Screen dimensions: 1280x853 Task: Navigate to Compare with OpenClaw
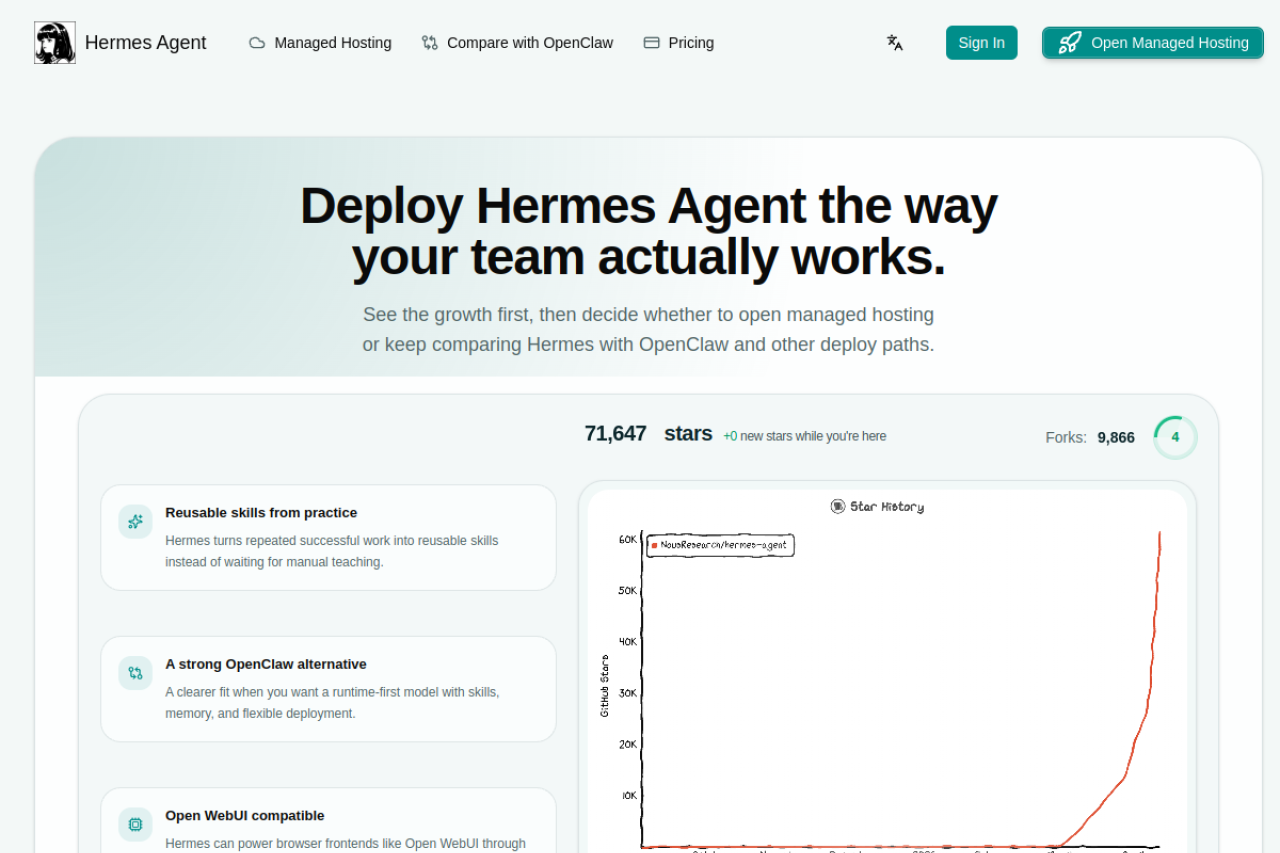[x=530, y=42]
